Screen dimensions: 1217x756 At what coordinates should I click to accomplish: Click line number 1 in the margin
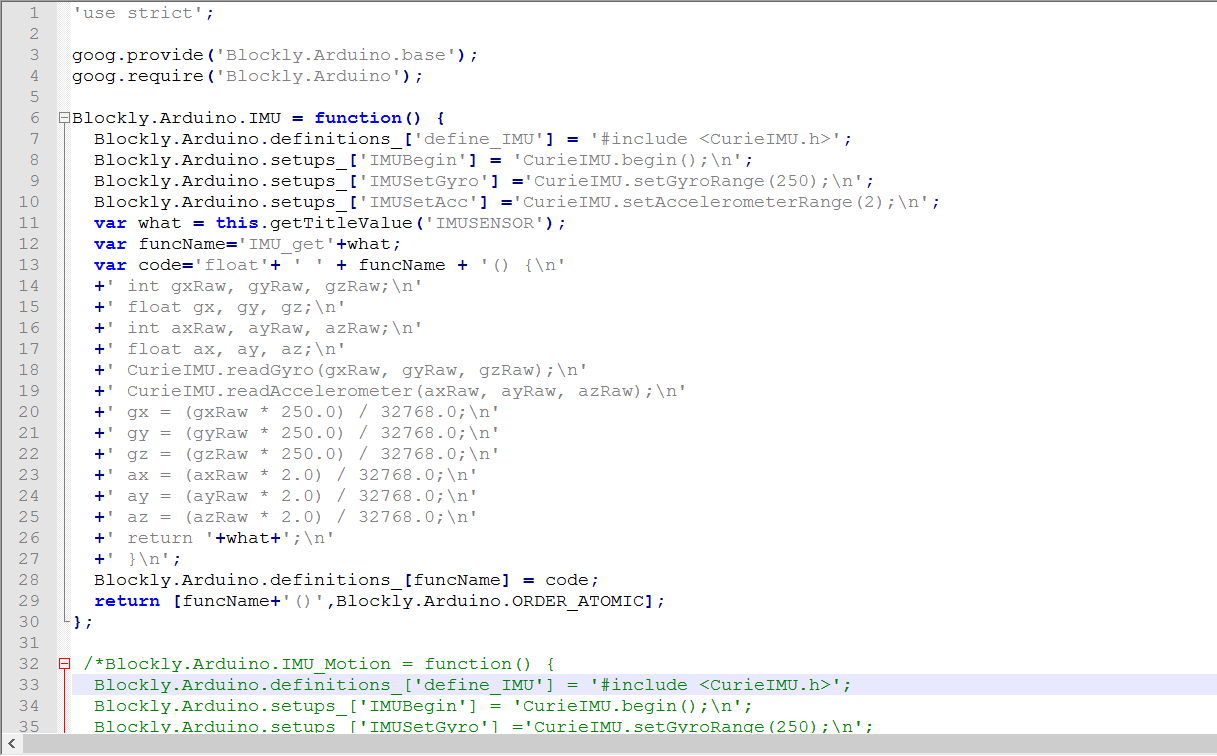[x=34, y=13]
